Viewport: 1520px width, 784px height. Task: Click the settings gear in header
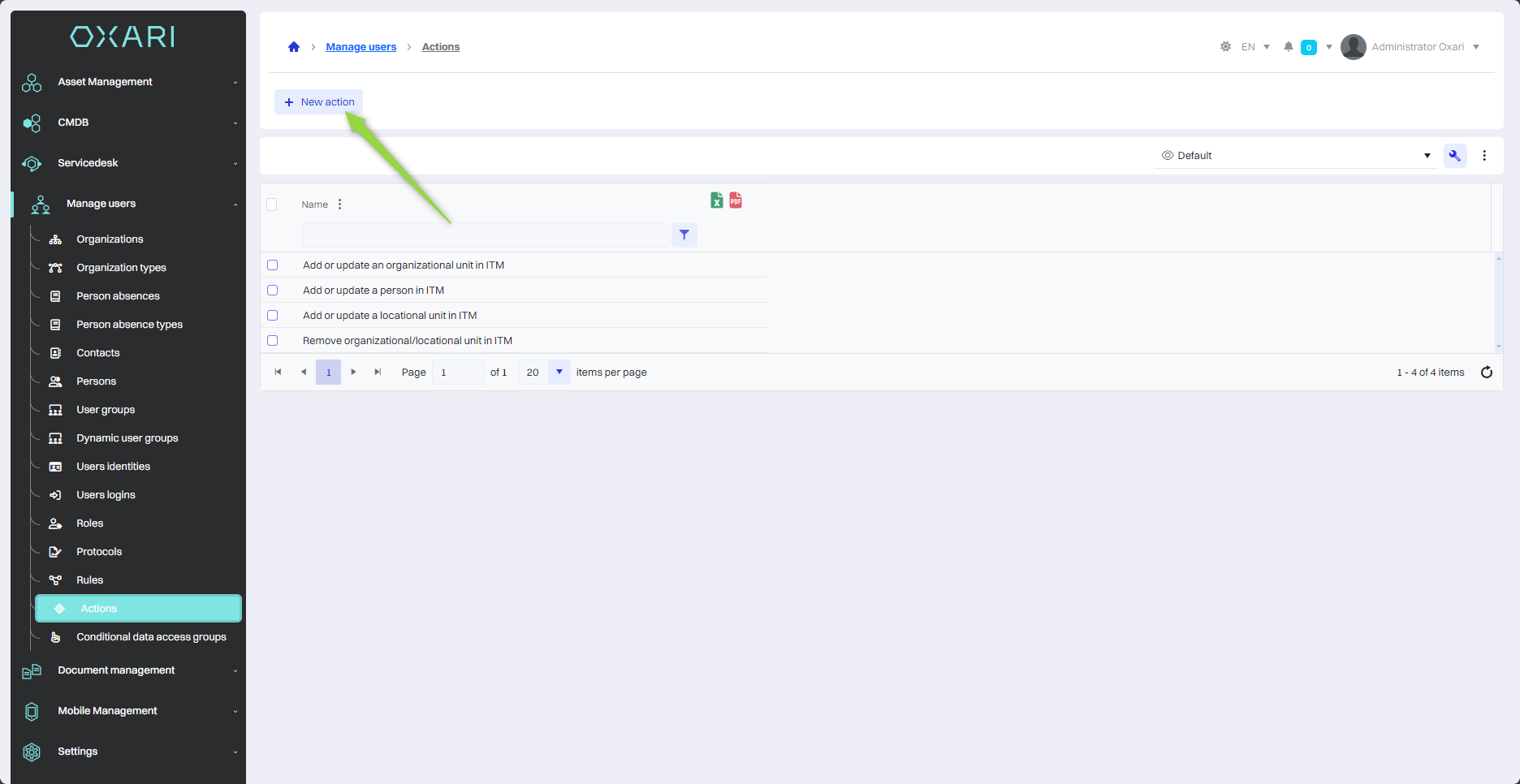coord(1225,47)
